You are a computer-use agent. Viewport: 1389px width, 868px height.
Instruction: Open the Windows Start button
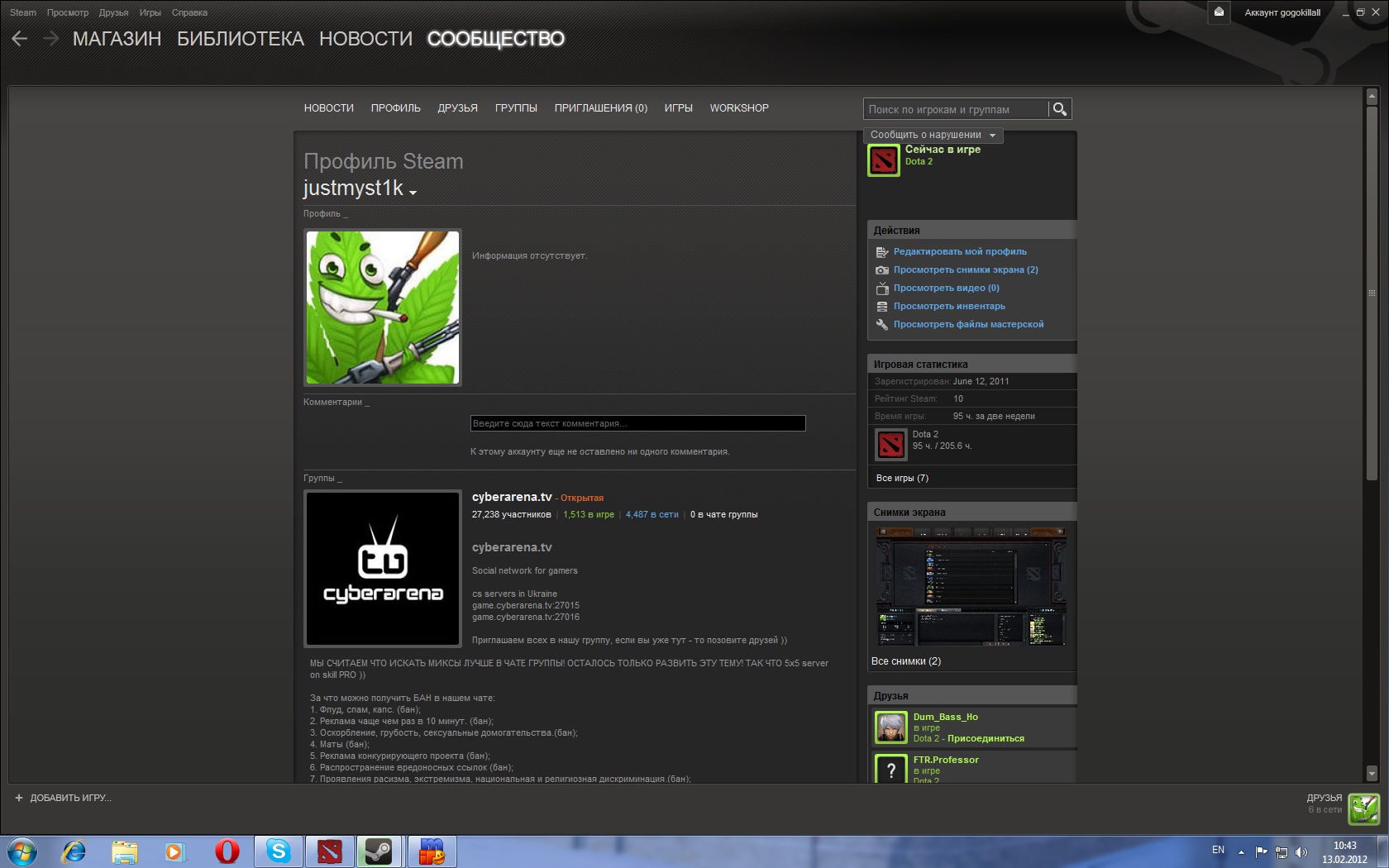click(x=22, y=851)
